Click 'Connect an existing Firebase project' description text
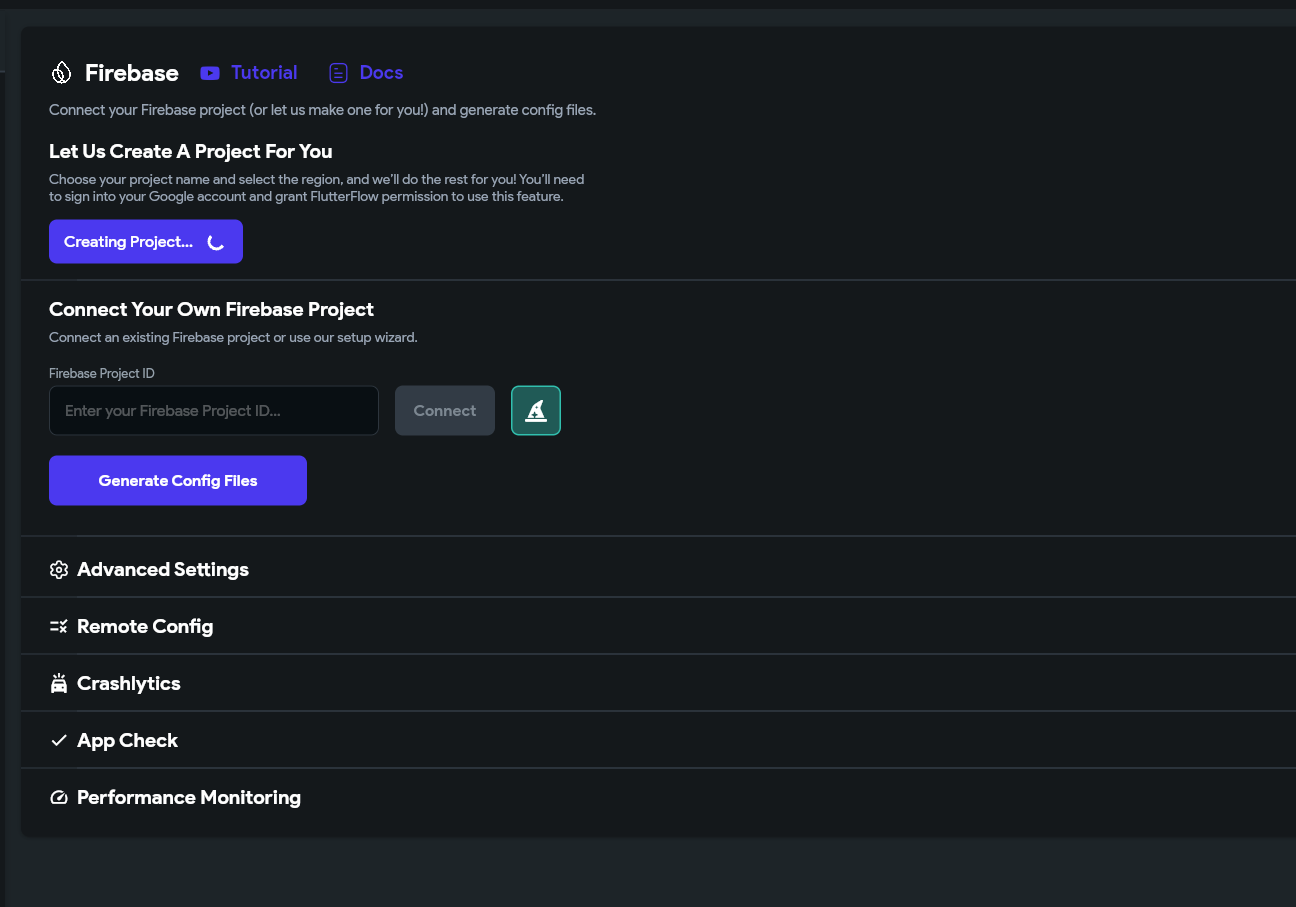This screenshot has height=907, width=1296. coord(233,338)
